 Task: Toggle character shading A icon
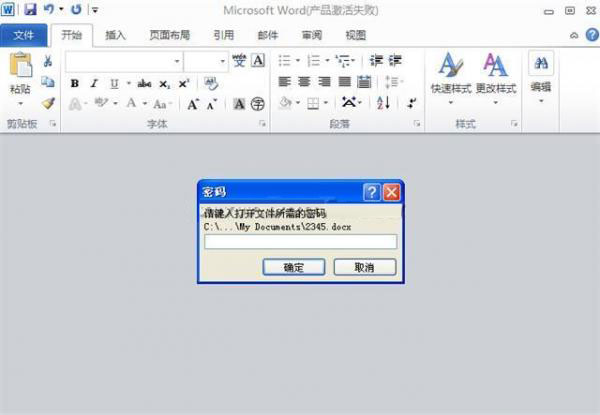click(239, 104)
